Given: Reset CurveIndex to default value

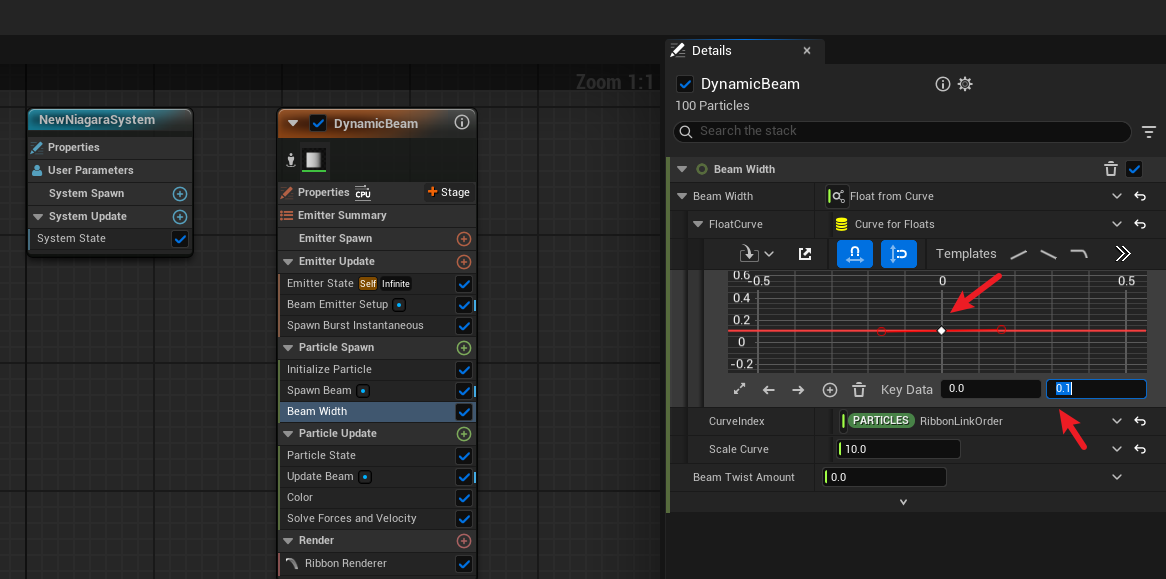Looking at the screenshot, I should (x=1139, y=421).
